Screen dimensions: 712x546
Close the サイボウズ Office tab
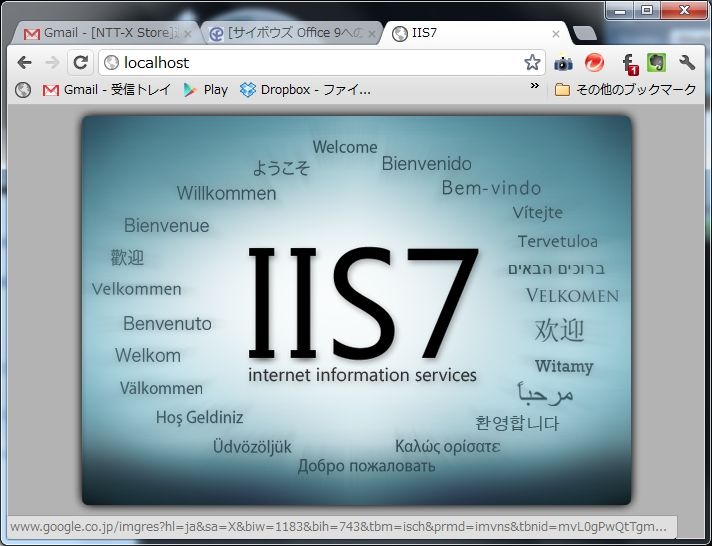(x=371, y=34)
